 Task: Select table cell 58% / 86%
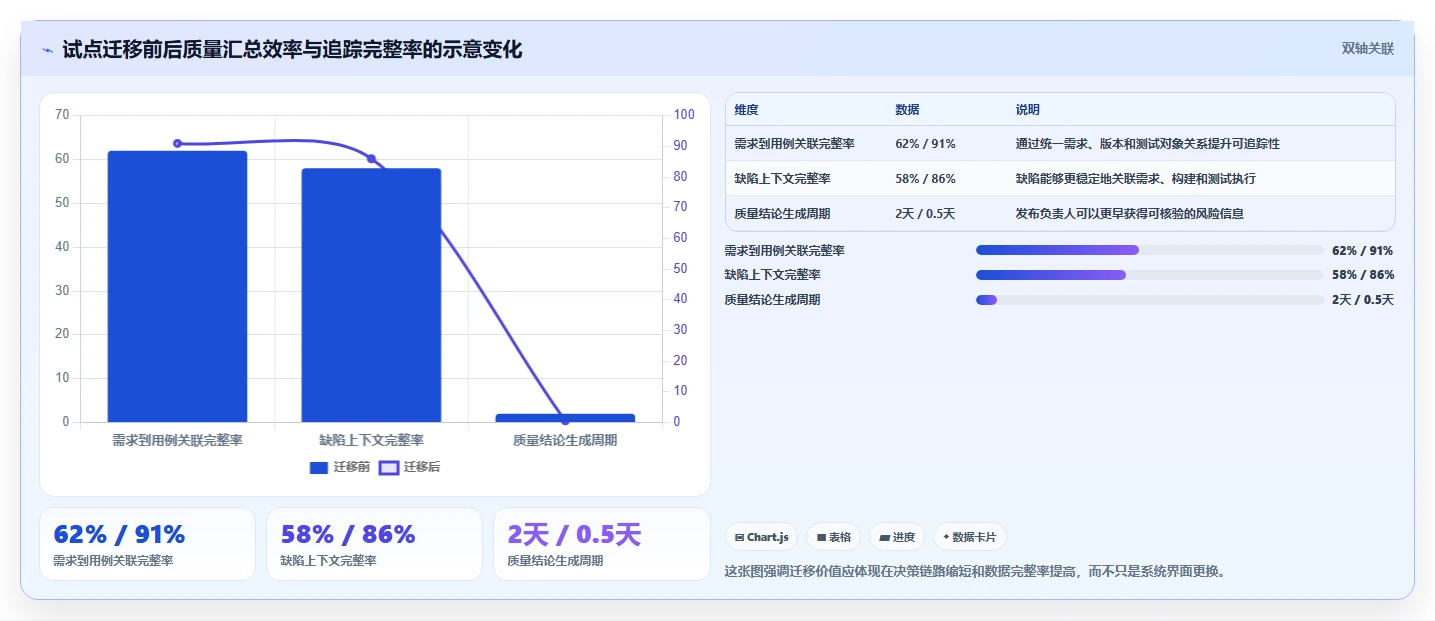coord(925,179)
